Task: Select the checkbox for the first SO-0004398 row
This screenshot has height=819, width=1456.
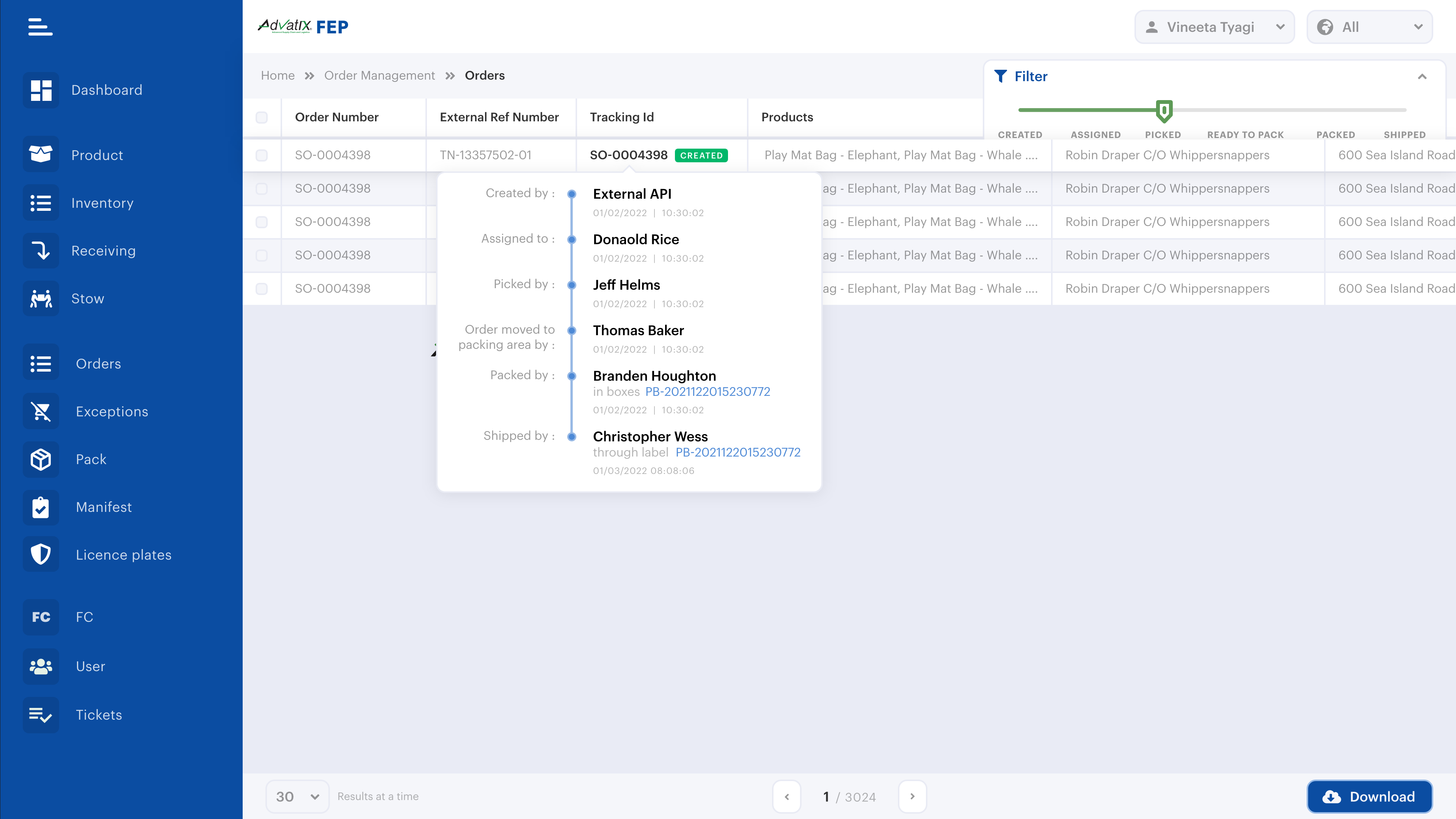Action: tap(262, 155)
